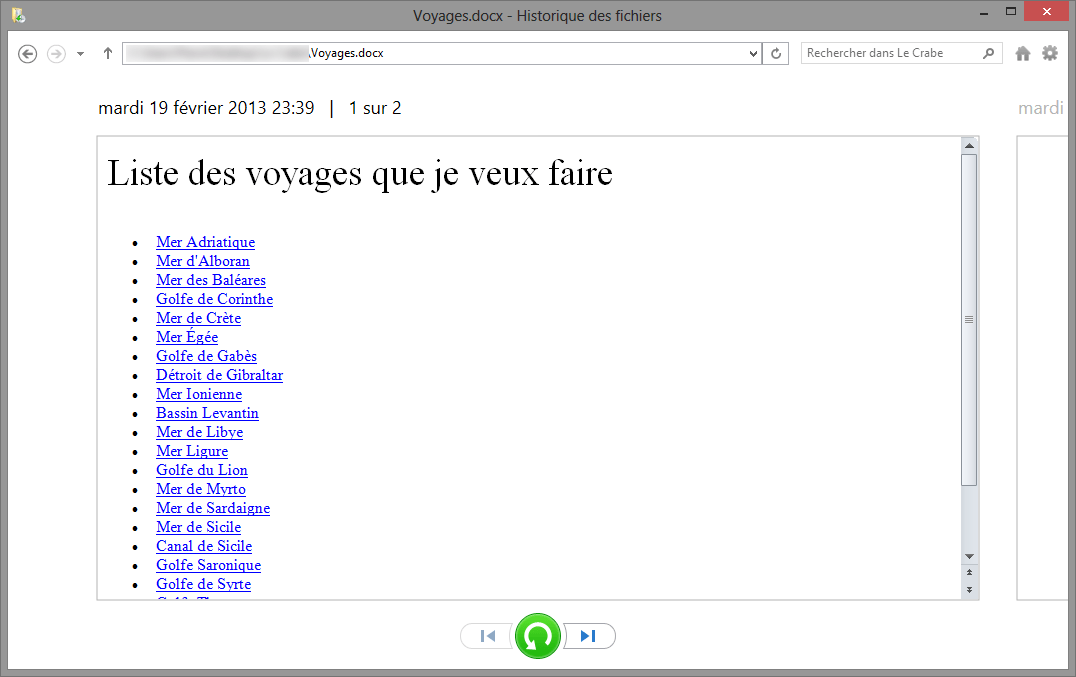Click the address bar showing Voyages.docx
1076x677 pixels.
pos(441,54)
